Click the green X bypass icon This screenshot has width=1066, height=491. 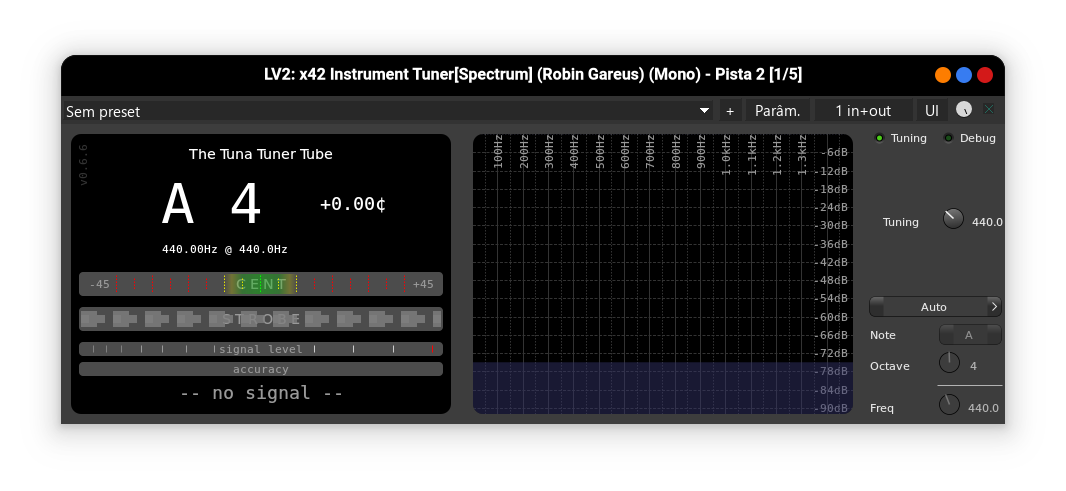[x=989, y=109]
